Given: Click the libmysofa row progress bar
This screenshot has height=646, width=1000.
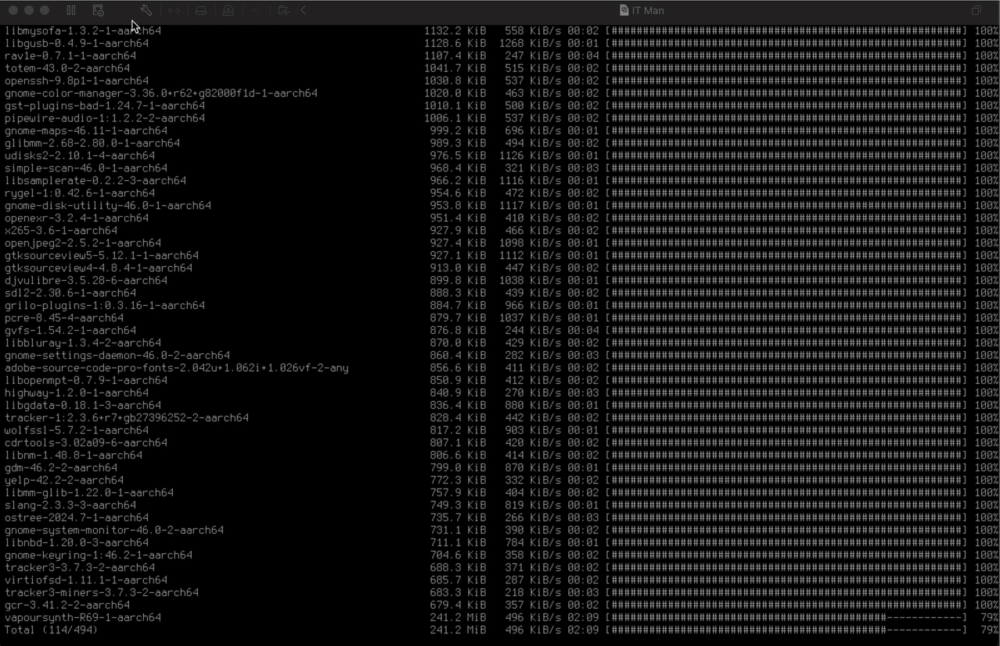Looking at the screenshot, I should (x=786, y=31).
